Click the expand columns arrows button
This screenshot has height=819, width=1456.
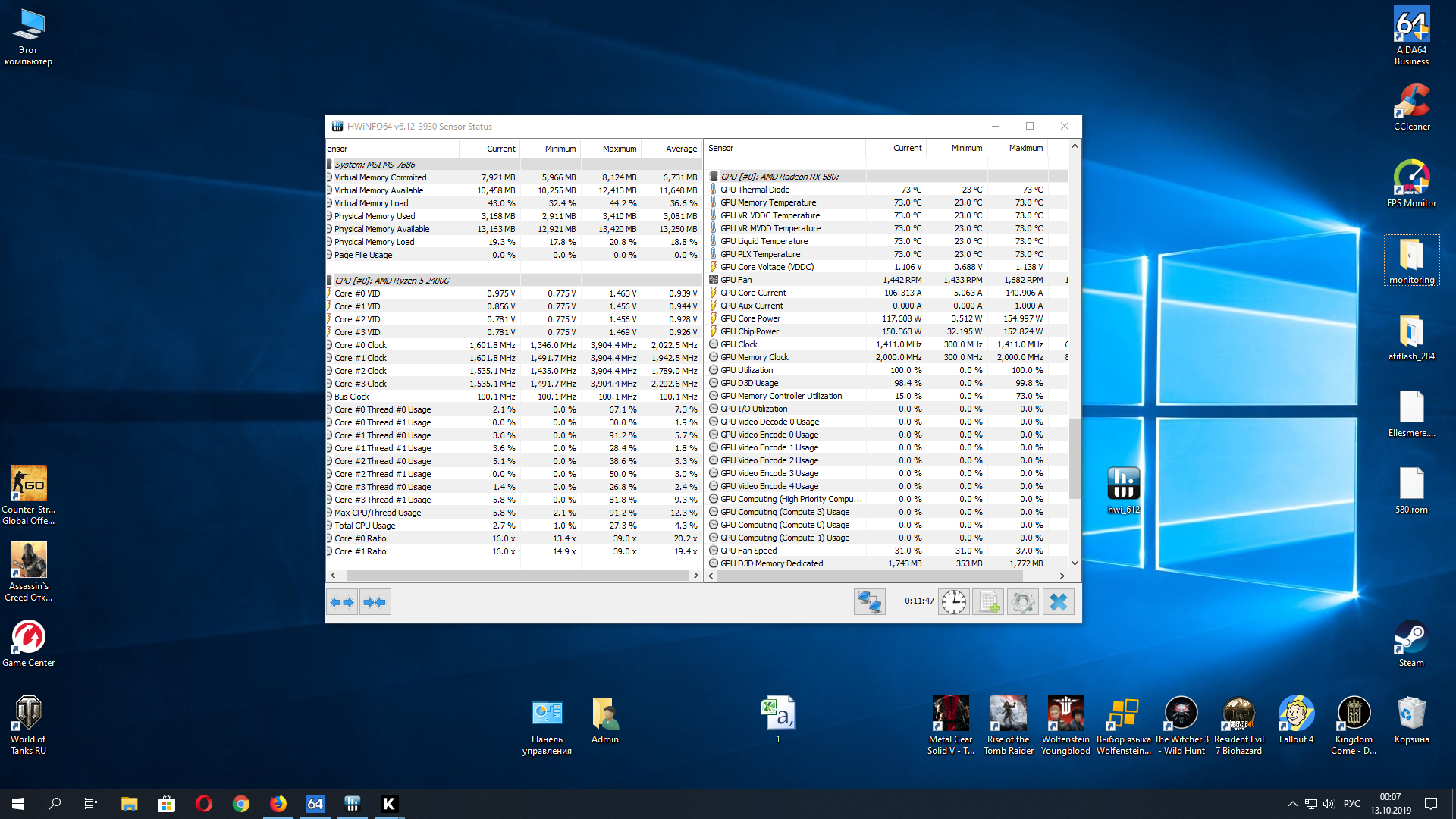pyautogui.click(x=342, y=602)
